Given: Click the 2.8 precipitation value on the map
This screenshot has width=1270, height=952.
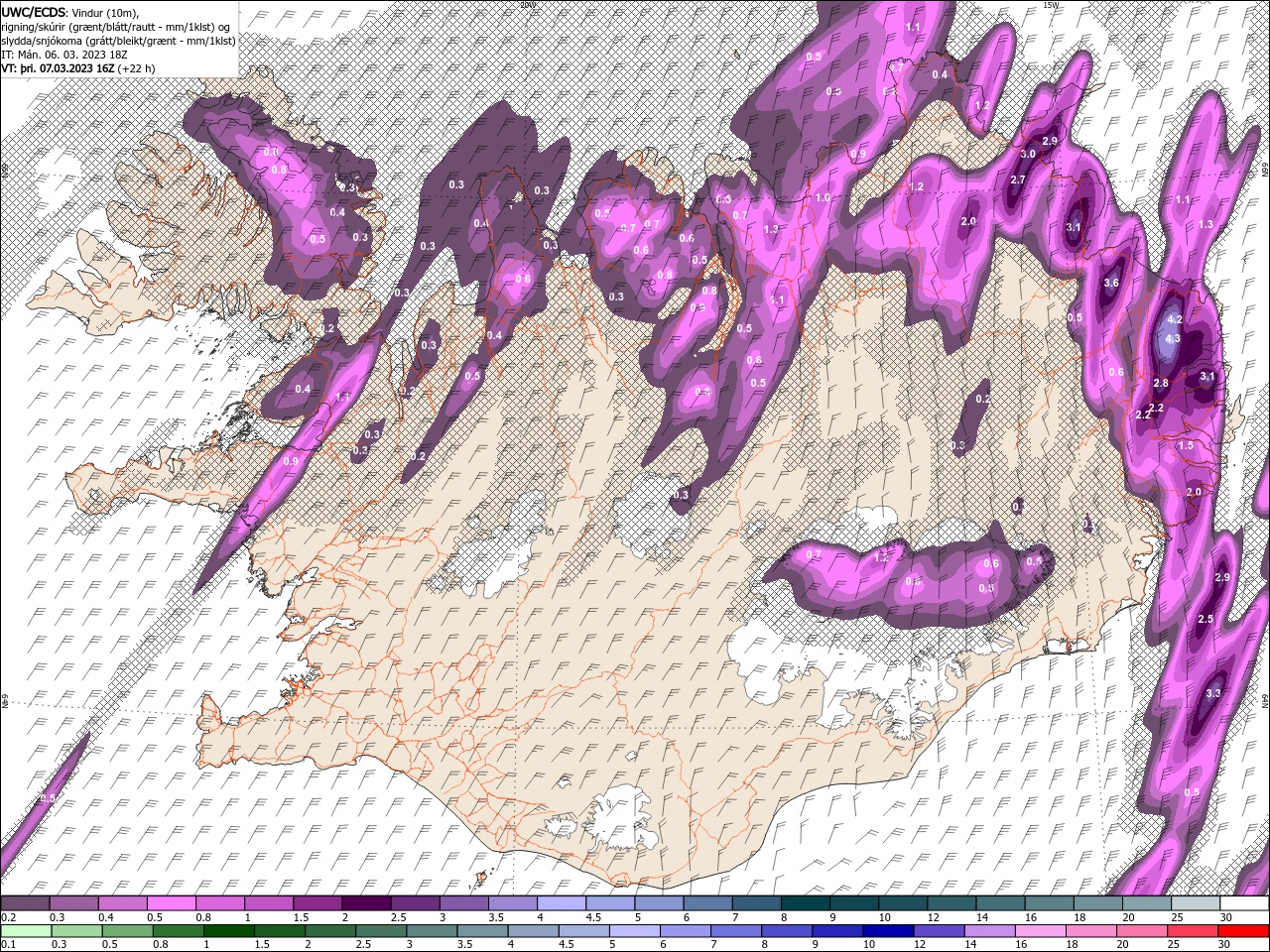Looking at the screenshot, I should (x=1162, y=383).
